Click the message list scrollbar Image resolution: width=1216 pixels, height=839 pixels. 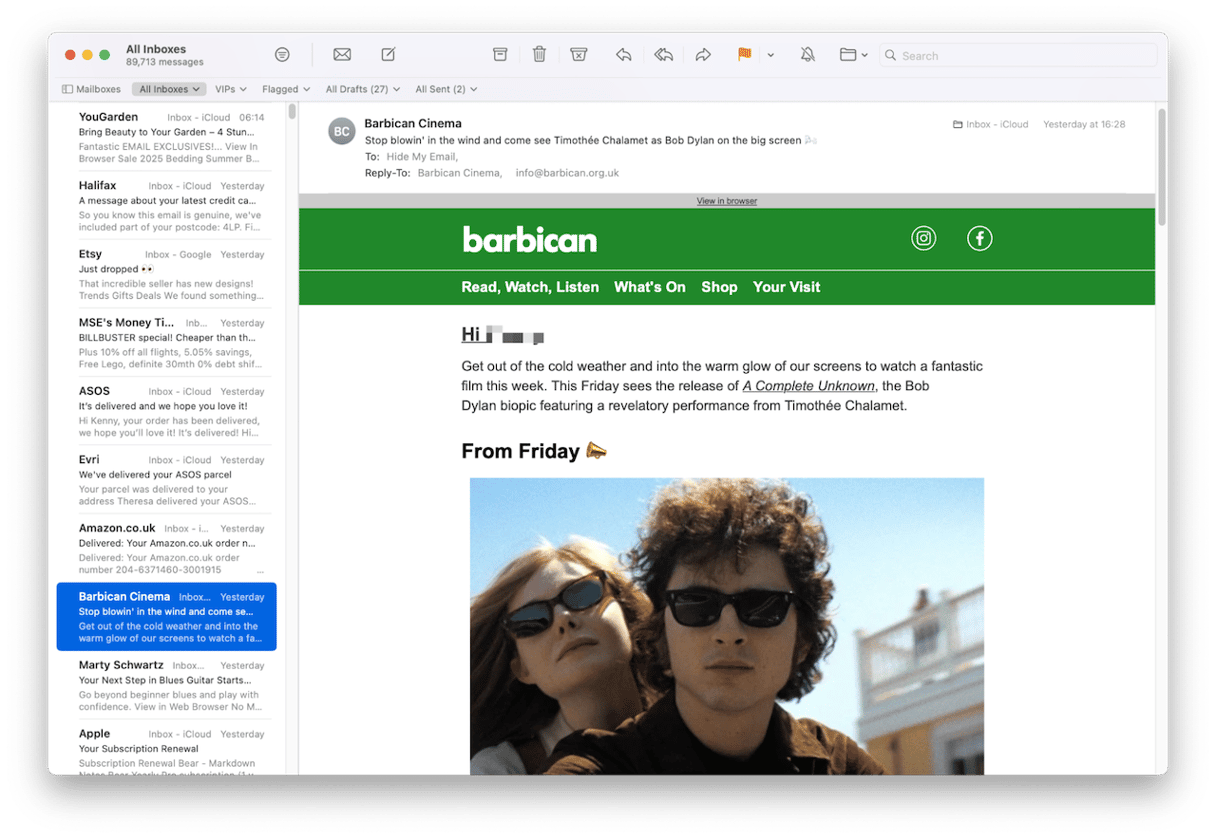tap(292, 112)
